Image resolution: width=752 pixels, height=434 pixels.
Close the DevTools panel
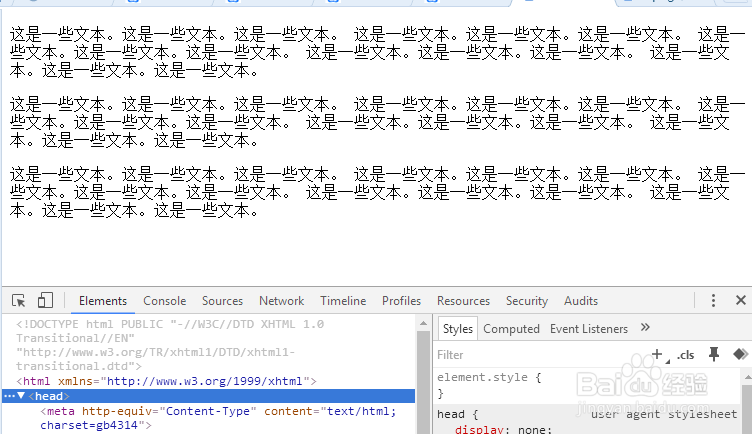point(740,300)
